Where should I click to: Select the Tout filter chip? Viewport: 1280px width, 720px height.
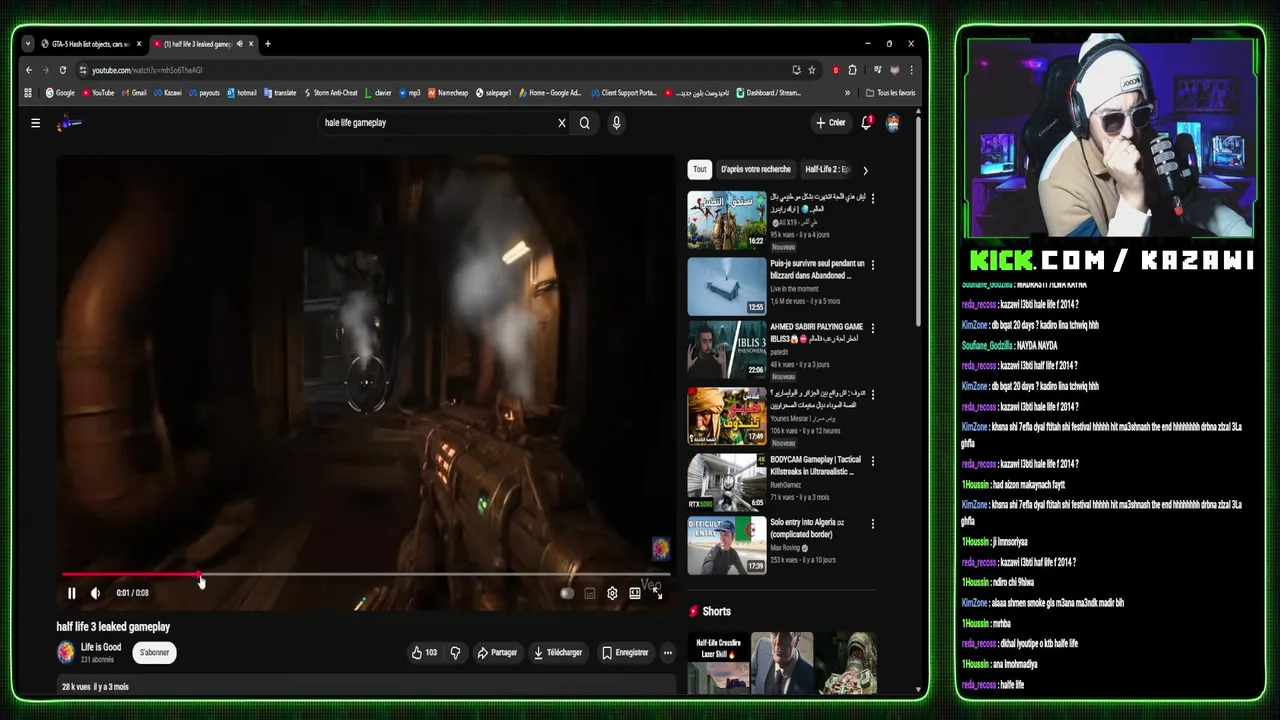(699, 170)
